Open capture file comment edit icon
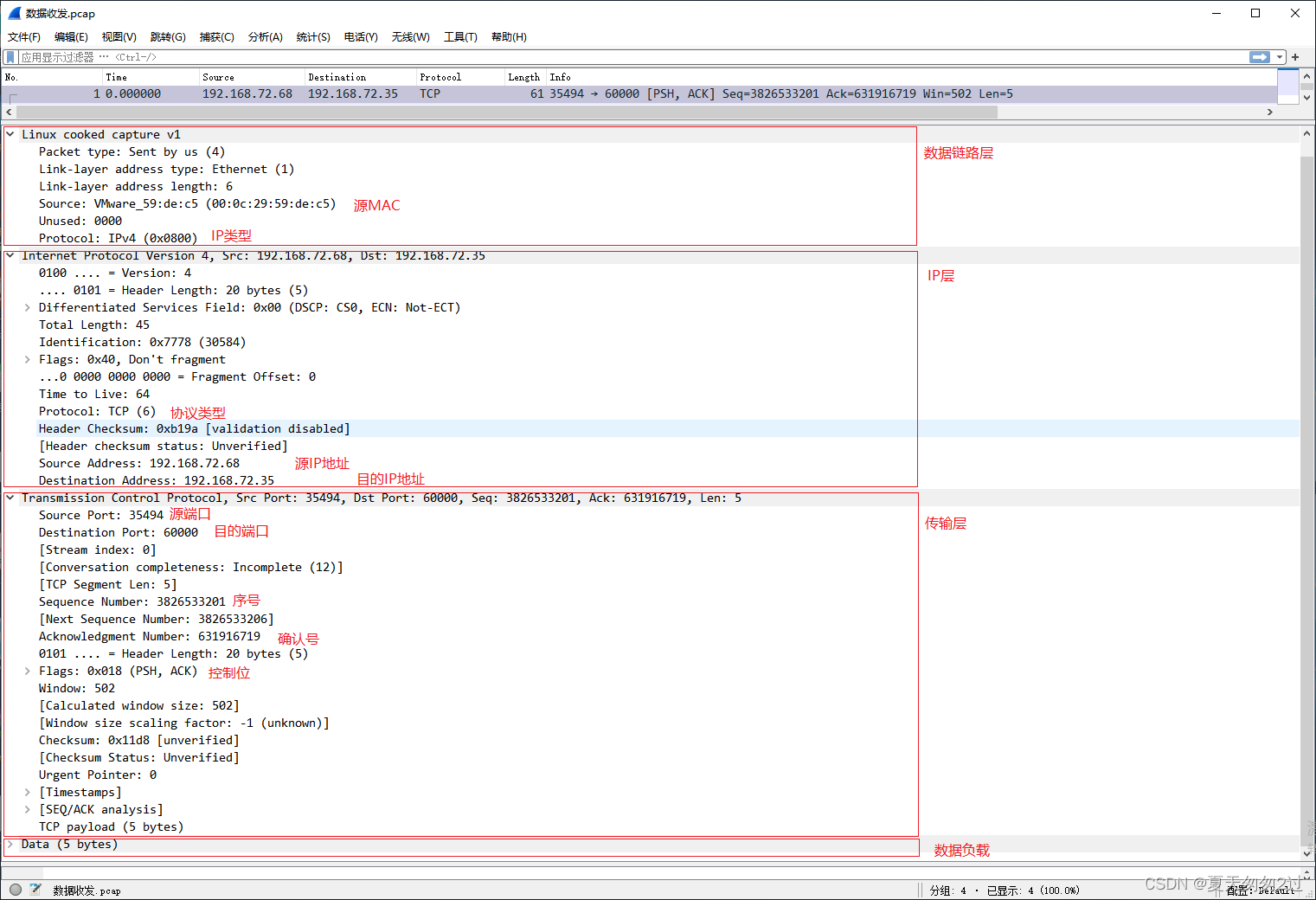The image size is (1316, 900). click(35, 889)
